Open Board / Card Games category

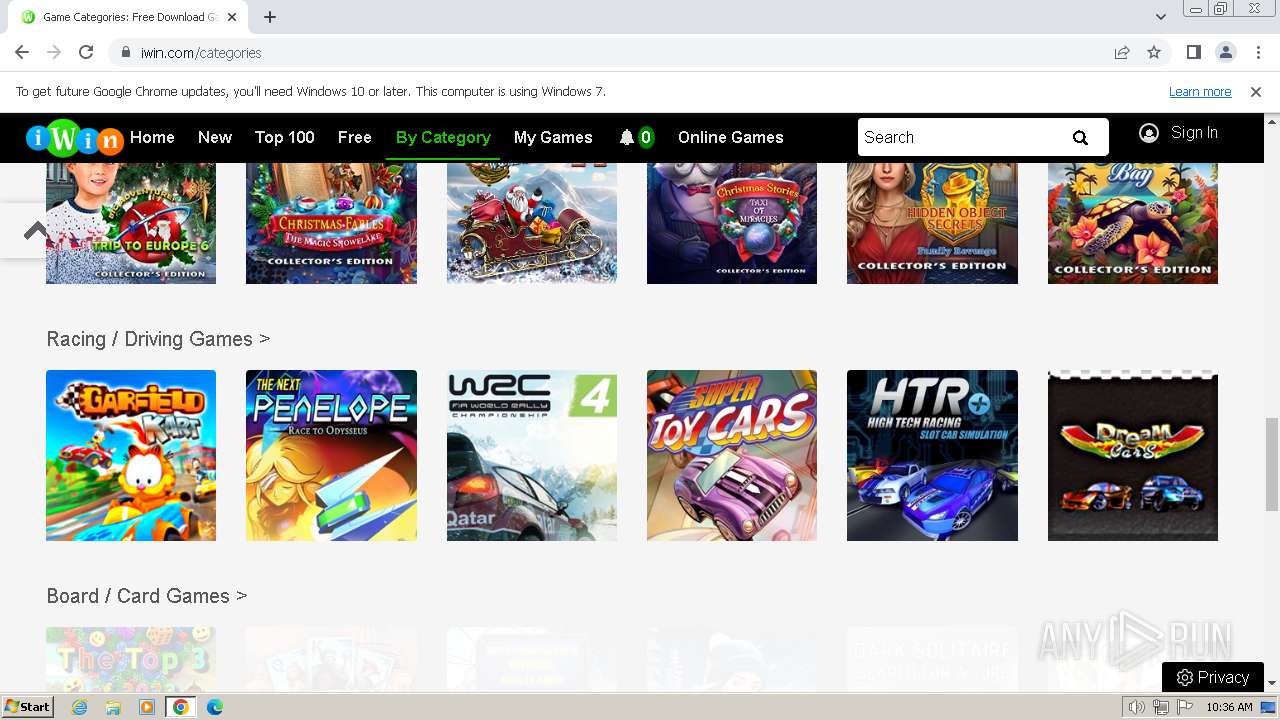coord(147,596)
